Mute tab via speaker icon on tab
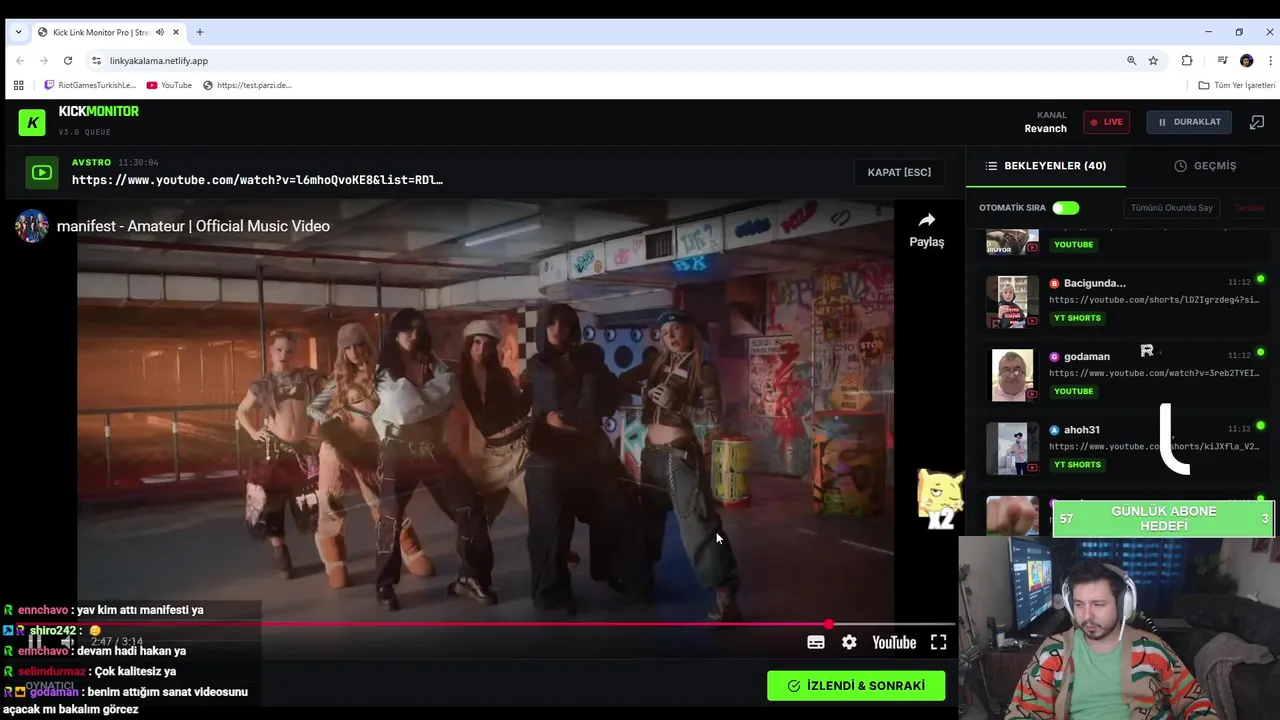 160,32
